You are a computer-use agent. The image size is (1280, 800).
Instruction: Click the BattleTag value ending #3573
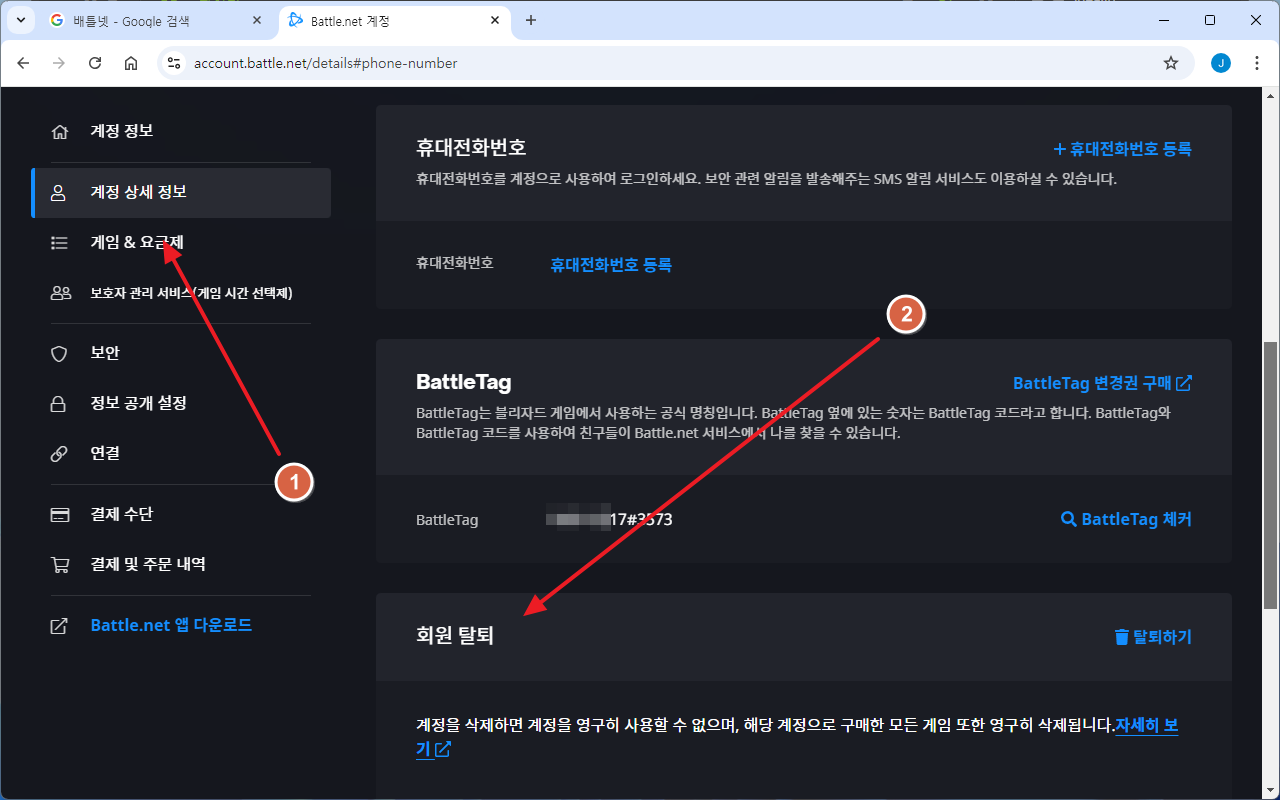(x=609, y=520)
